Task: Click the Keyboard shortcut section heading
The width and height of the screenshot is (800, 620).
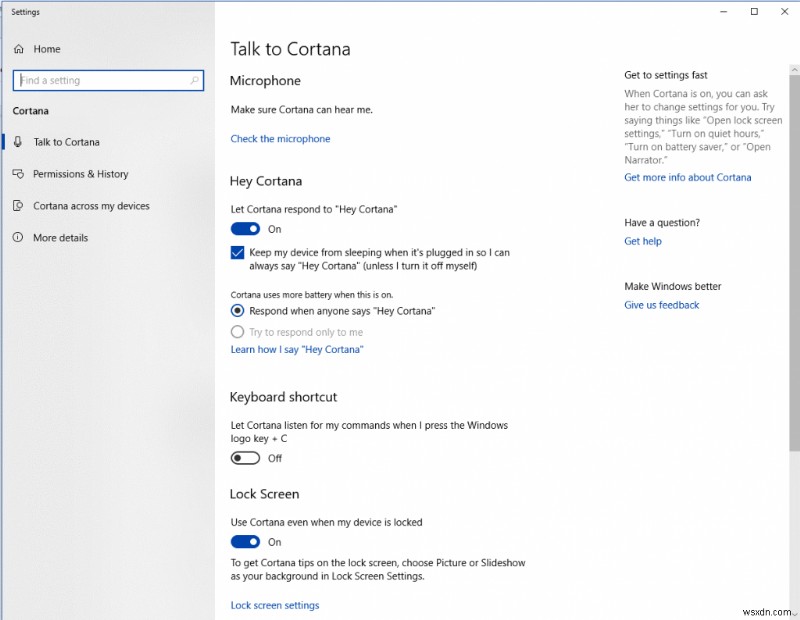Action: tap(284, 397)
